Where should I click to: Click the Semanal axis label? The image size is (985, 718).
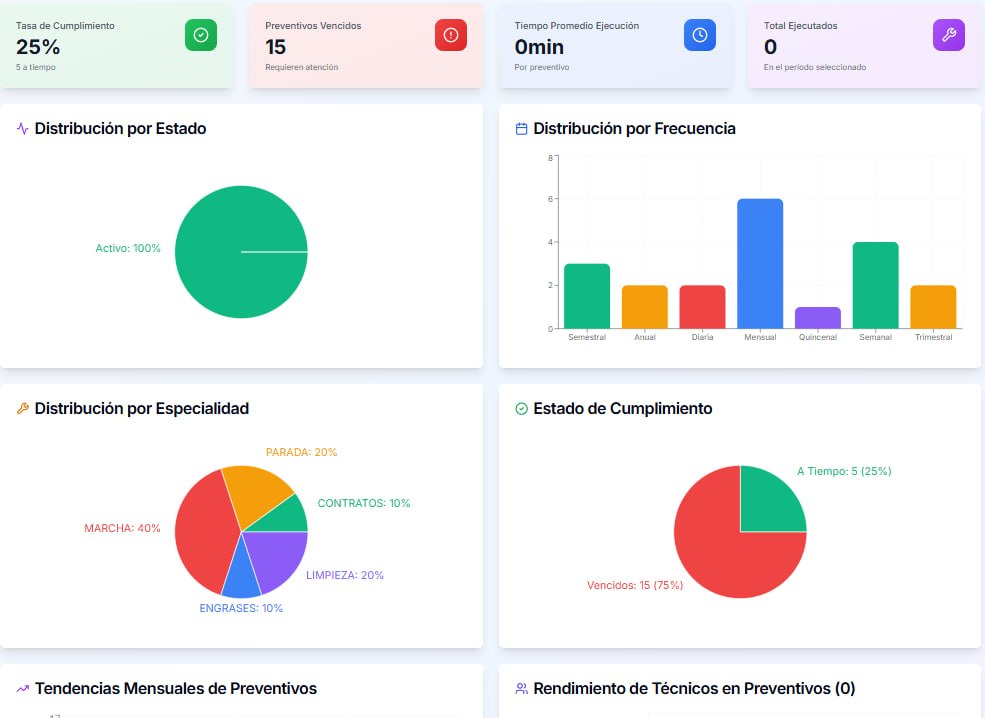tap(876, 337)
